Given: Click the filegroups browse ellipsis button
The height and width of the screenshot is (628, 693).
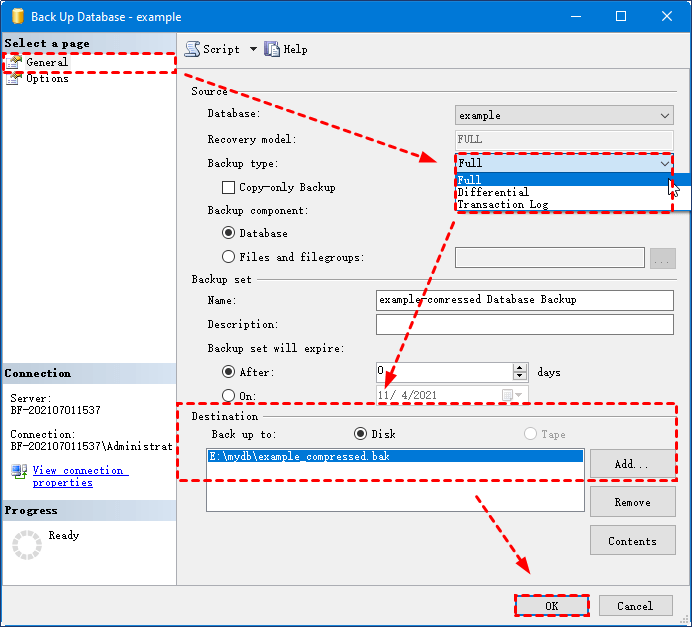Looking at the screenshot, I should pos(663,258).
